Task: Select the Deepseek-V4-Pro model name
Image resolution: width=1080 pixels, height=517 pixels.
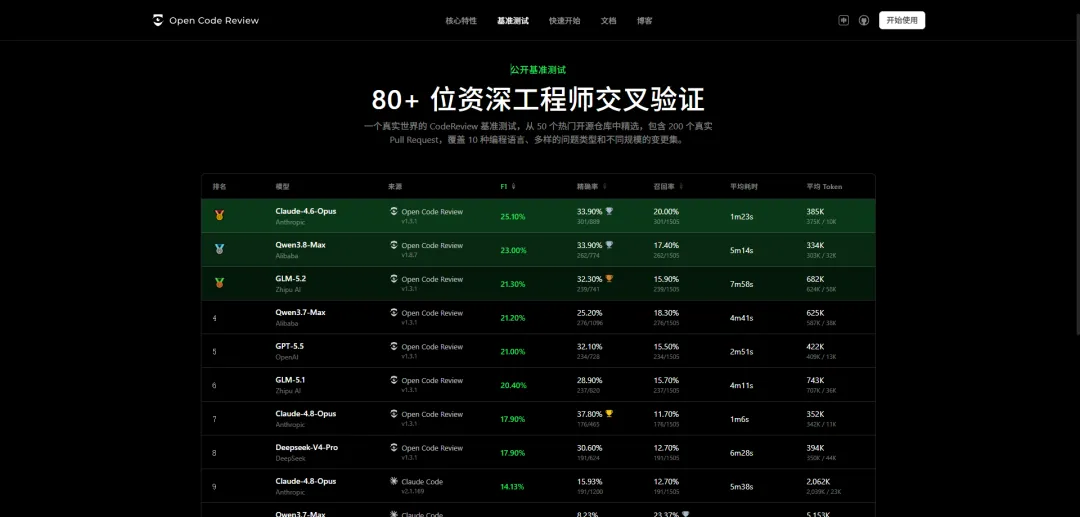Action: point(307,447)
